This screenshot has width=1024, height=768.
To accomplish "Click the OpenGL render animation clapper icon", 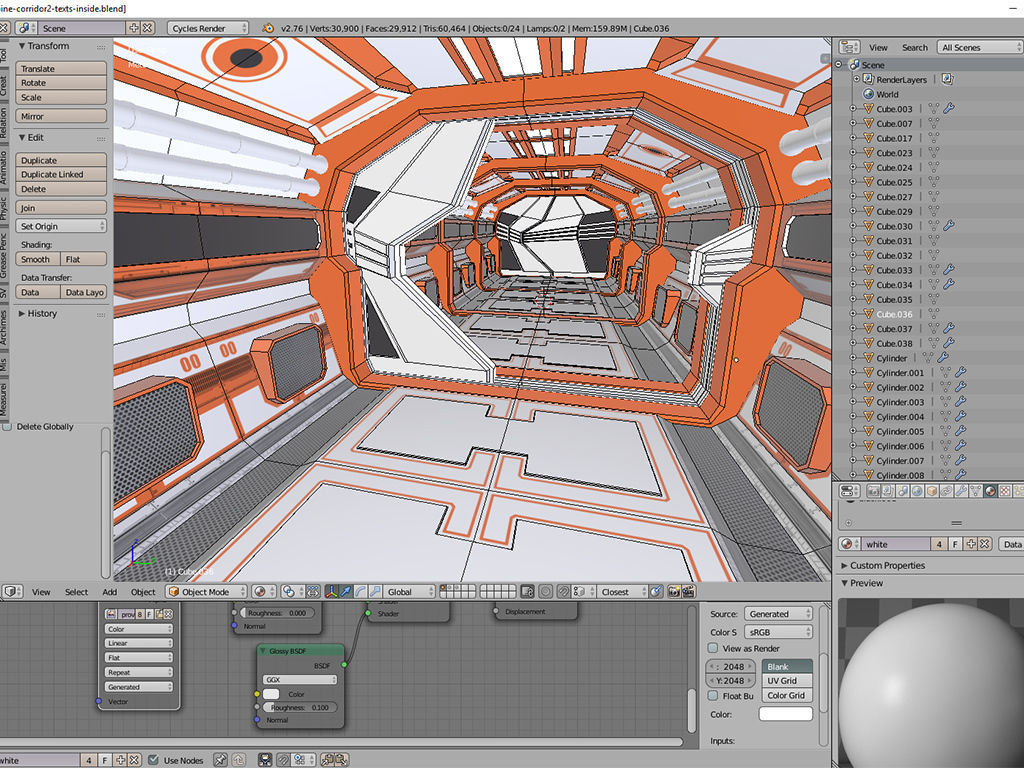I will [688, 592].
